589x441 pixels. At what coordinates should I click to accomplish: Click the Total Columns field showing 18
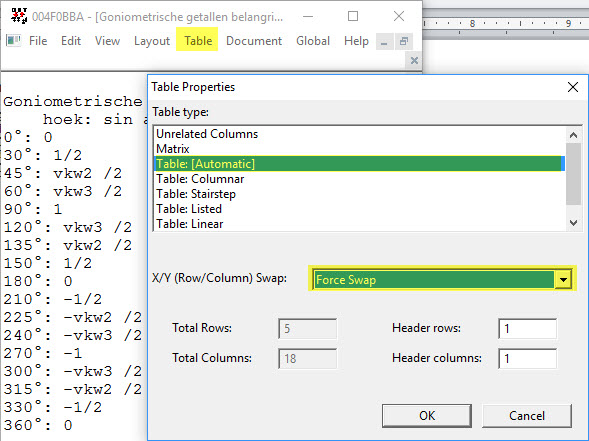307,358
